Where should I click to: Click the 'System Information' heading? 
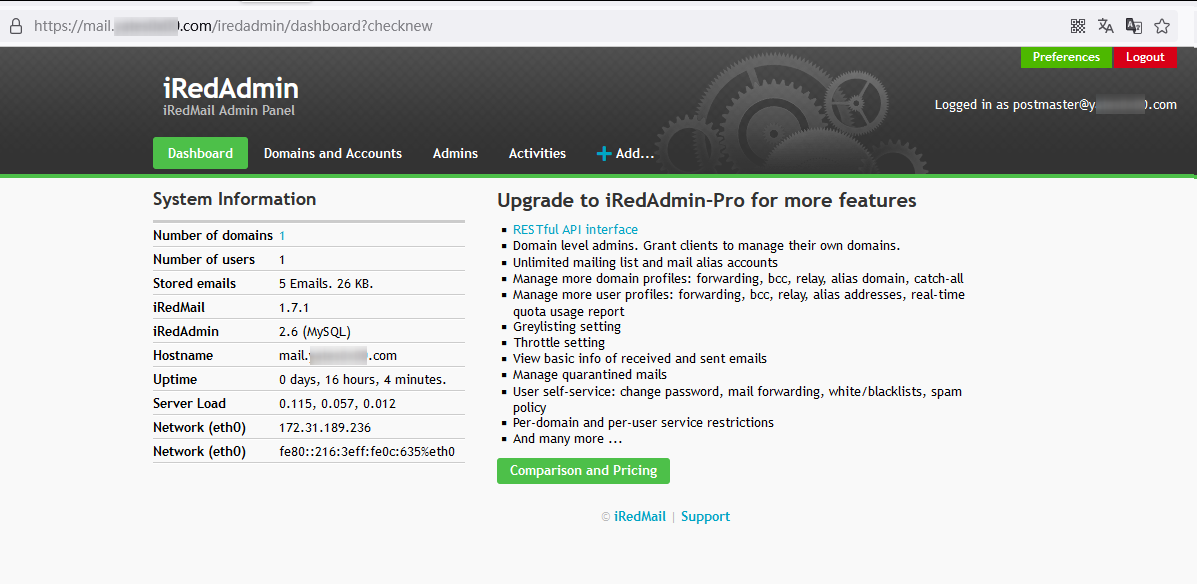[x=234, y=199]
